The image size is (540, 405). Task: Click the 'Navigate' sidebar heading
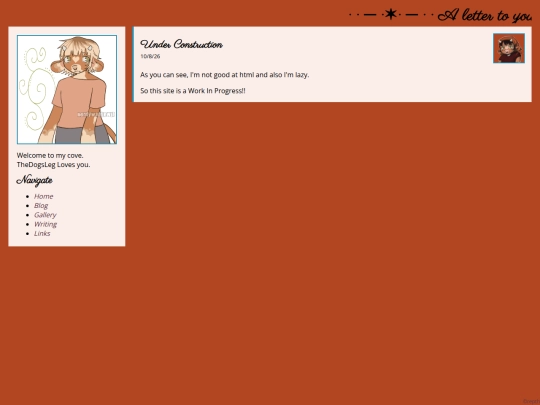tap(34, 180)
